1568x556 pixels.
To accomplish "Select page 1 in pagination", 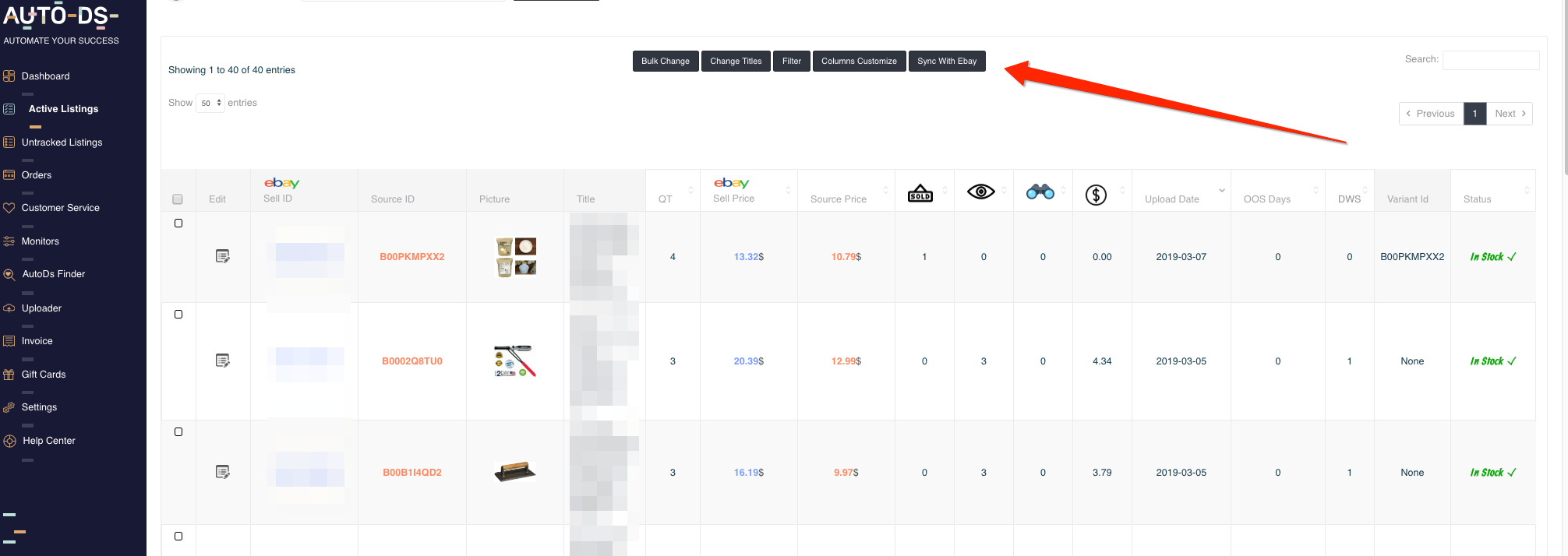I will pyautogui.click(x=1474, y=114).
